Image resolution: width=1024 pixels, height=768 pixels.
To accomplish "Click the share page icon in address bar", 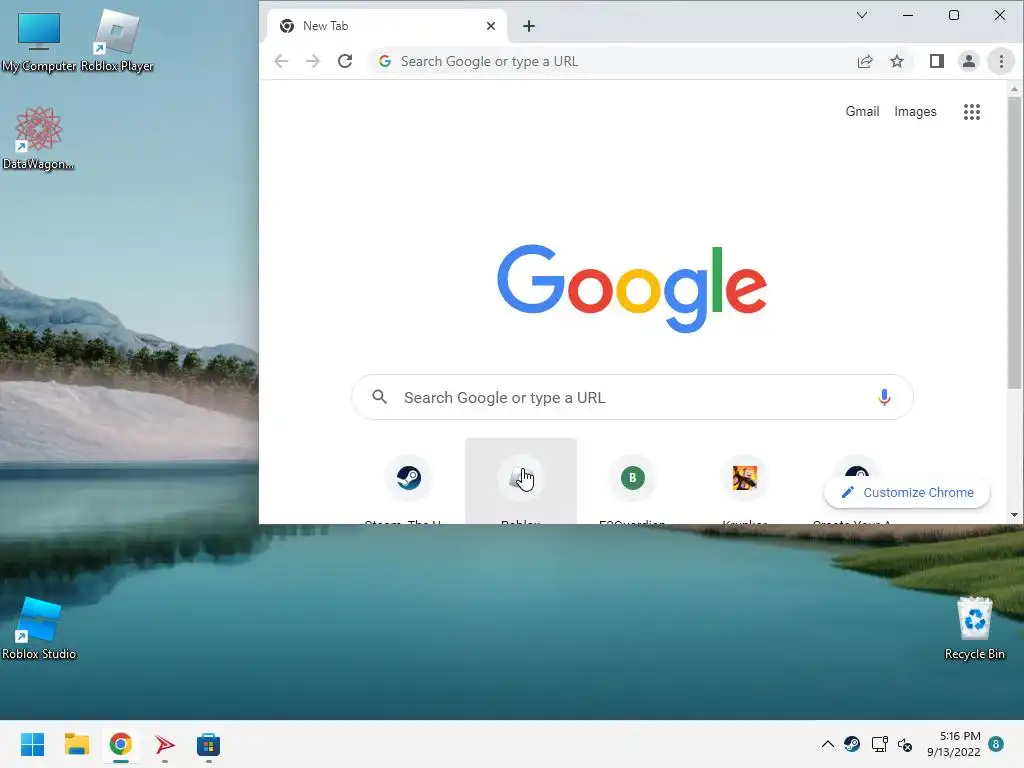I will pos(865,61).
